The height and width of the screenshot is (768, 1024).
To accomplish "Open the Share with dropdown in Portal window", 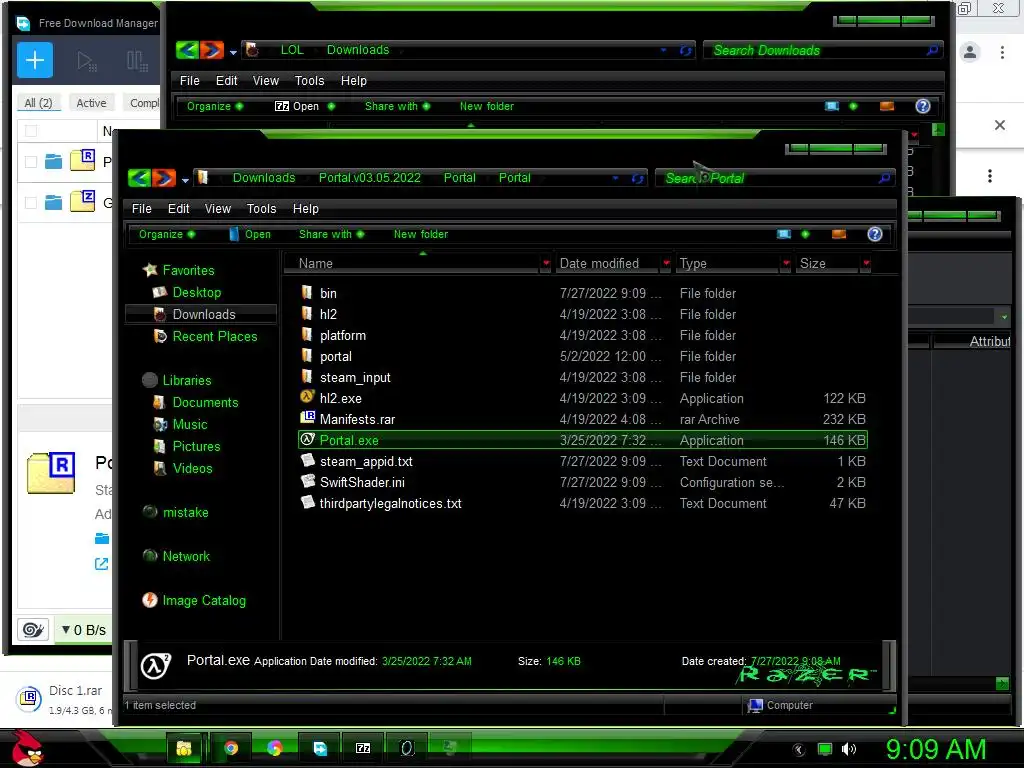I will tap(331, 234).
